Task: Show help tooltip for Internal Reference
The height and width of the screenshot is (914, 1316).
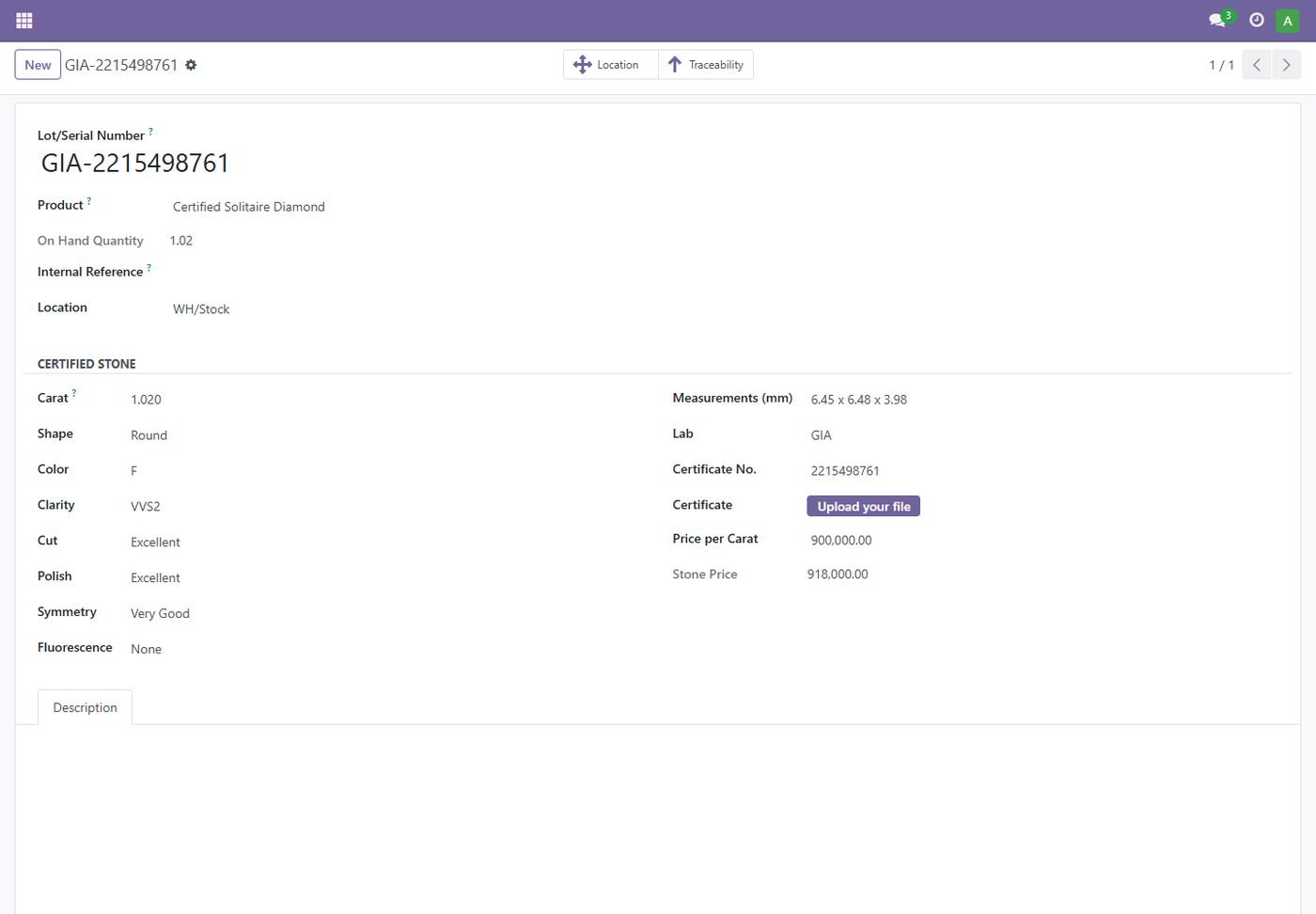Action: (149, 268)
